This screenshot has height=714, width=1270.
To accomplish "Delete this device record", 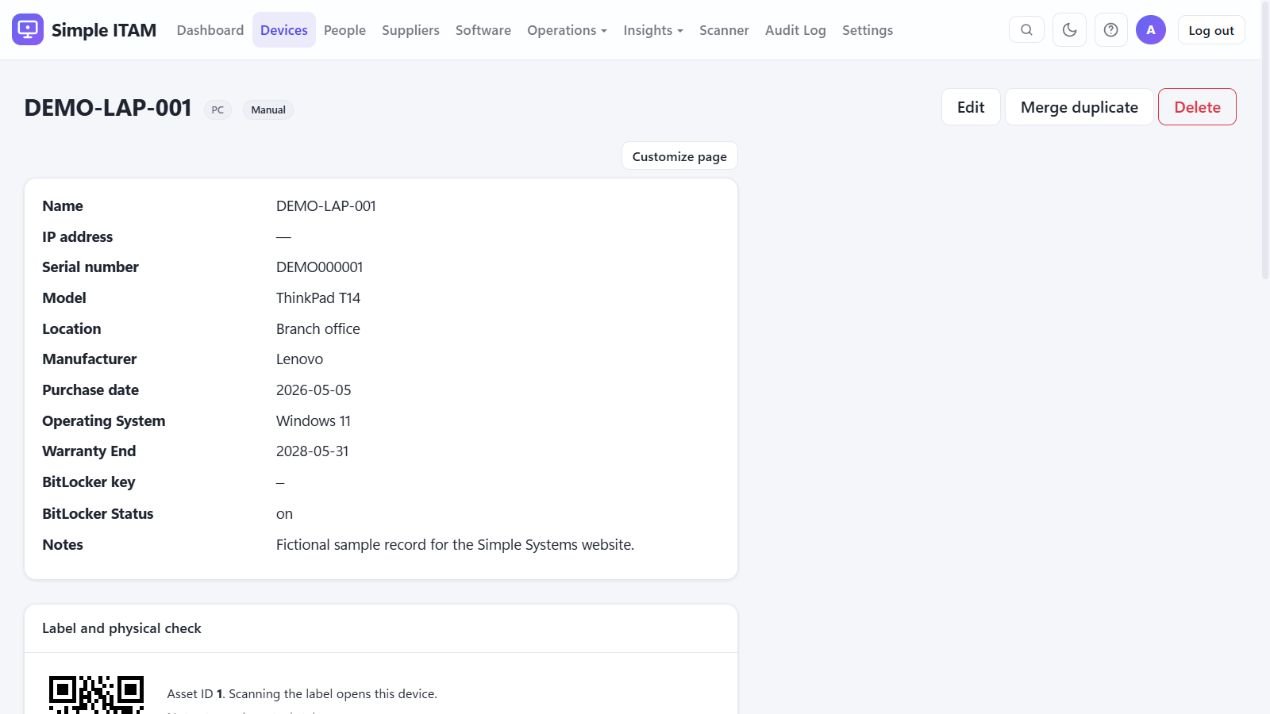I will [x=1197, y=107].
